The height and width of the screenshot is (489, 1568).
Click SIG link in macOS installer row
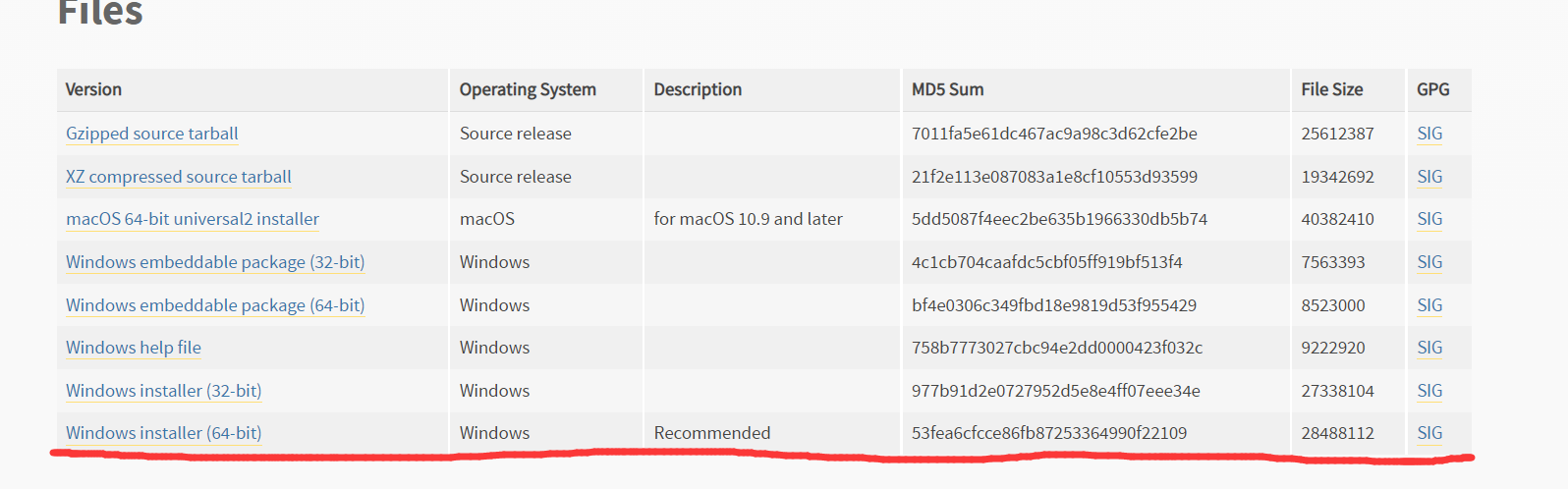[x=1429, y=219]
